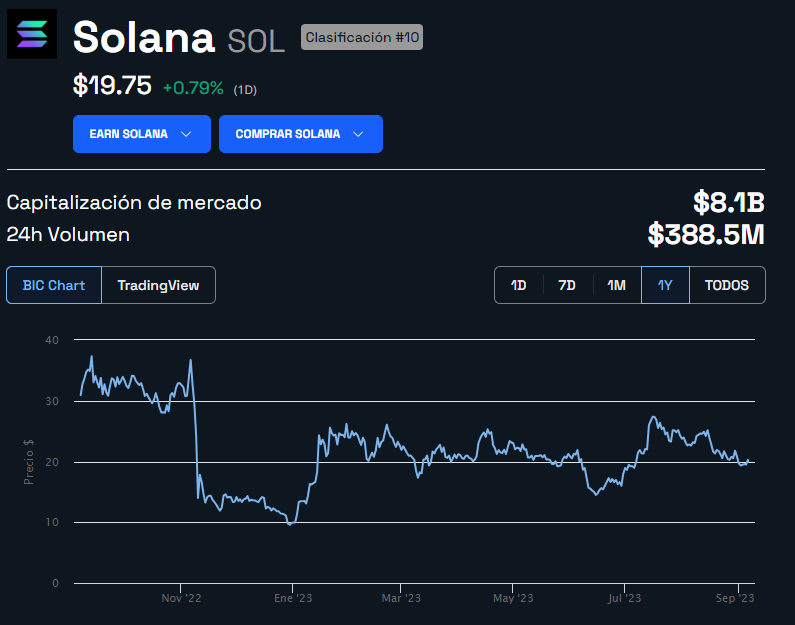The width and height of the screenshot is (795, 625).
Task: Click the $8.1B market cap value
Action: coord(729,202)
